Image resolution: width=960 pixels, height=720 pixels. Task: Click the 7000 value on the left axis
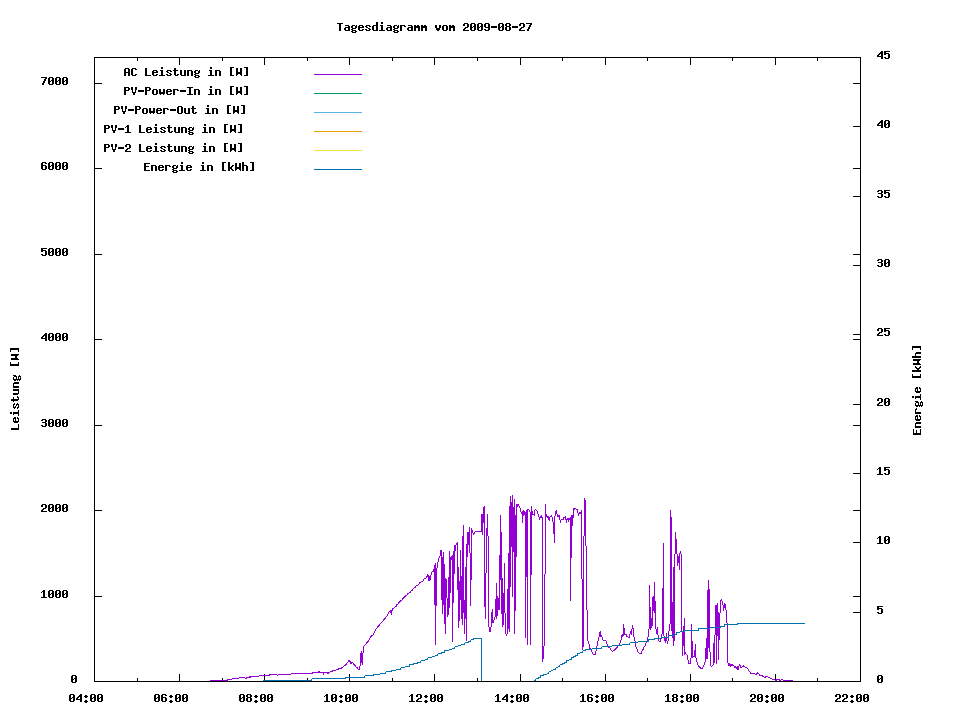pyautogui.click(x=53, y=81)
